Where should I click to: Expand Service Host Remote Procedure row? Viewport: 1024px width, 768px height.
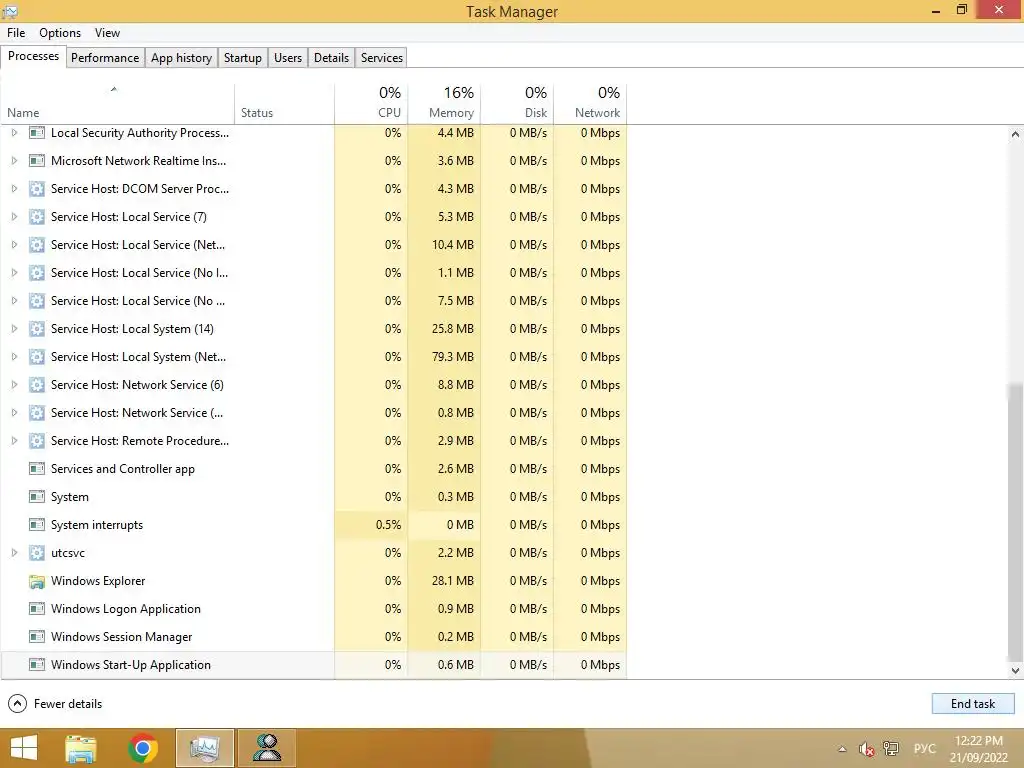click(x=14, y=441)
